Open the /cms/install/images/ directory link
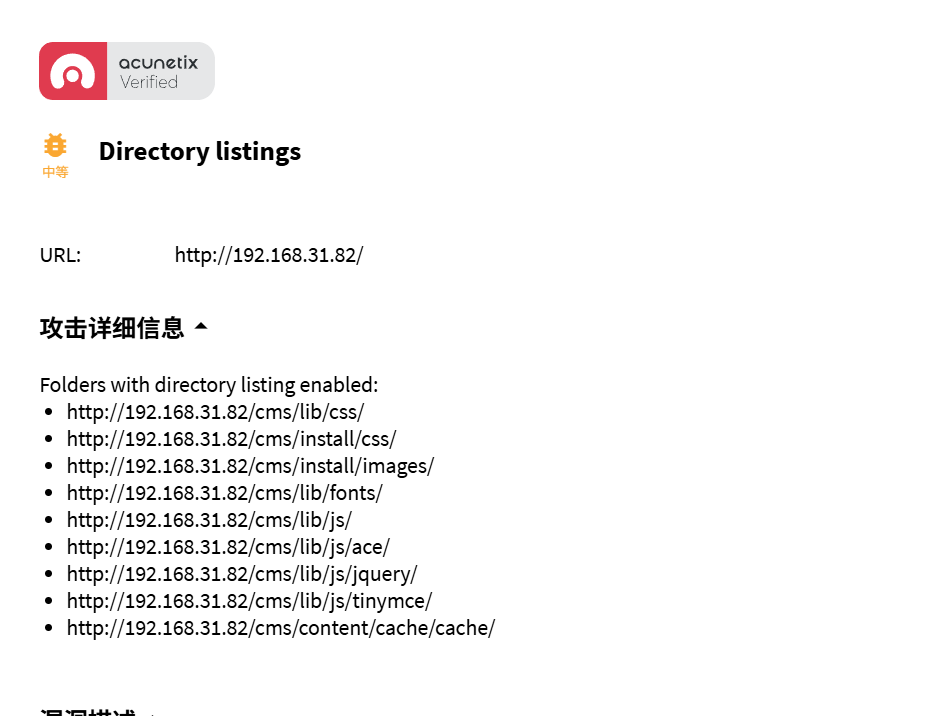This screenshot has height=716, width=926. (250, 466)
